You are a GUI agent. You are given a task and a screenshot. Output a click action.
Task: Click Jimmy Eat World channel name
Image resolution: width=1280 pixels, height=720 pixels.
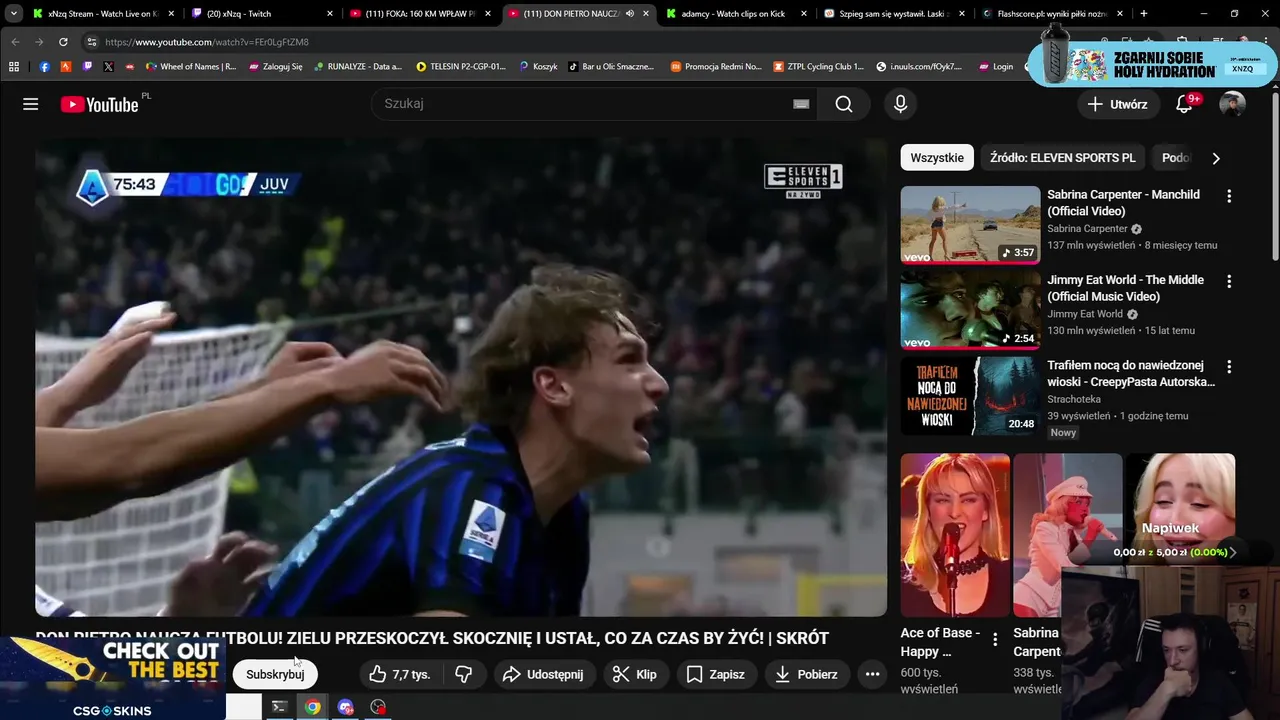click(x=1085, y=314)
